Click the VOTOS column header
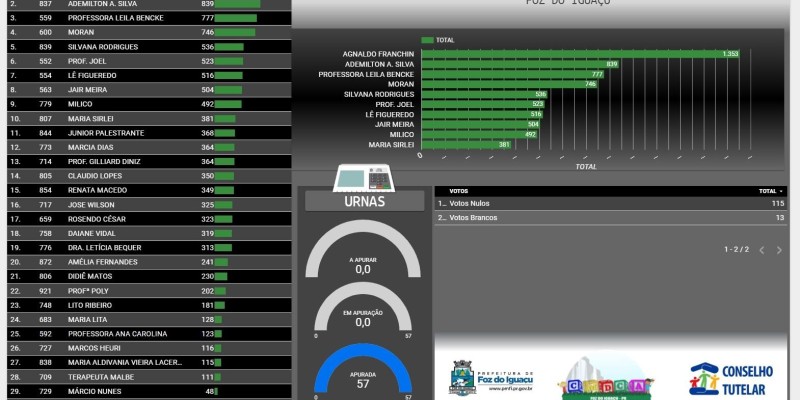The height and width of the screenshot is (400, 800). tap(459, 191)
